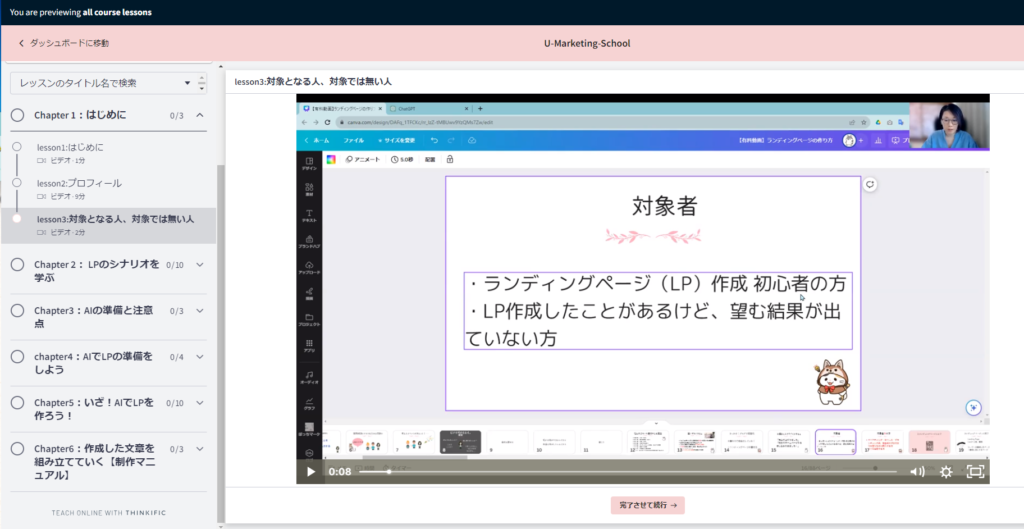Toggle Chapter 1 completion circle
1024x529 pixels.
[x=17, y=115]
